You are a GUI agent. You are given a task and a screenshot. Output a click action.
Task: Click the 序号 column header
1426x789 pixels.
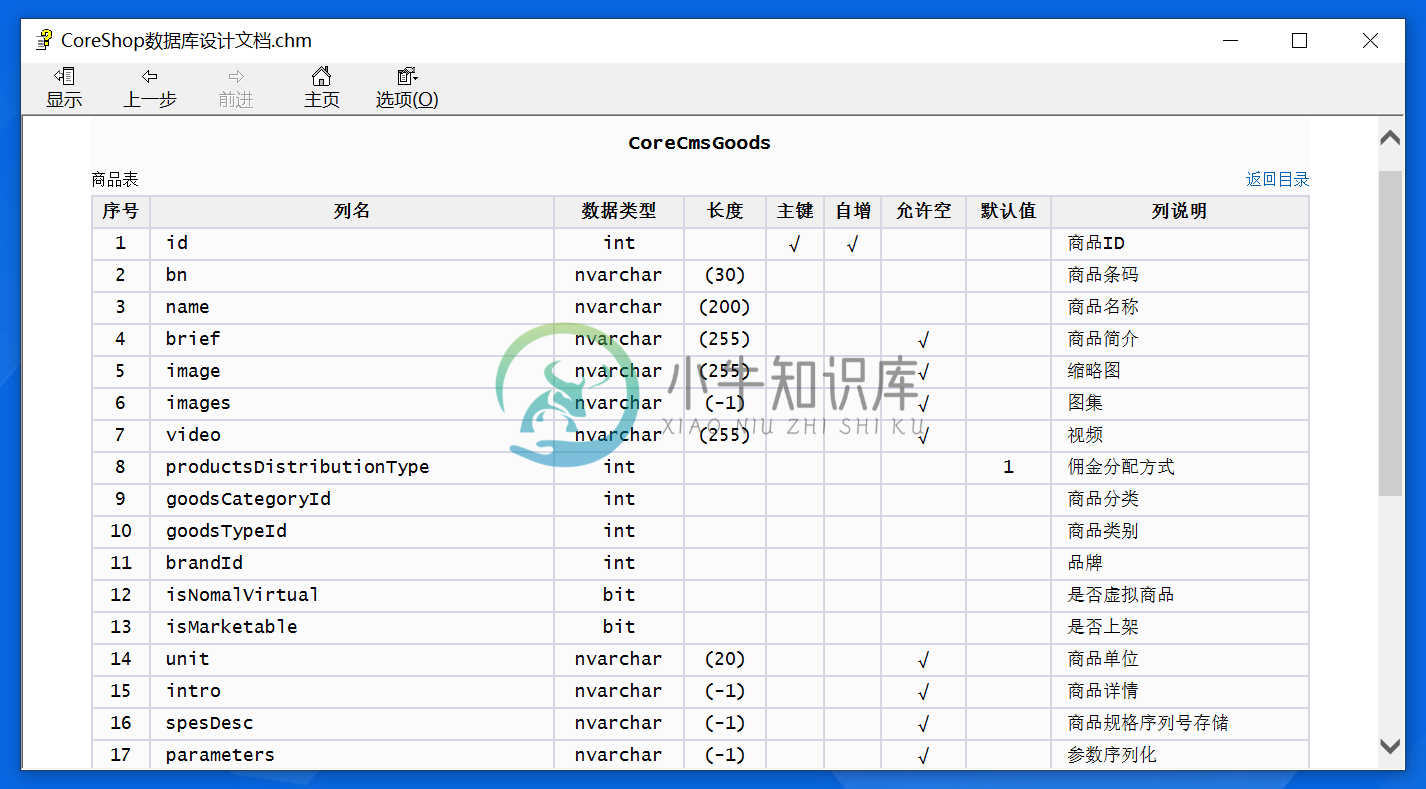coord(120,212)
